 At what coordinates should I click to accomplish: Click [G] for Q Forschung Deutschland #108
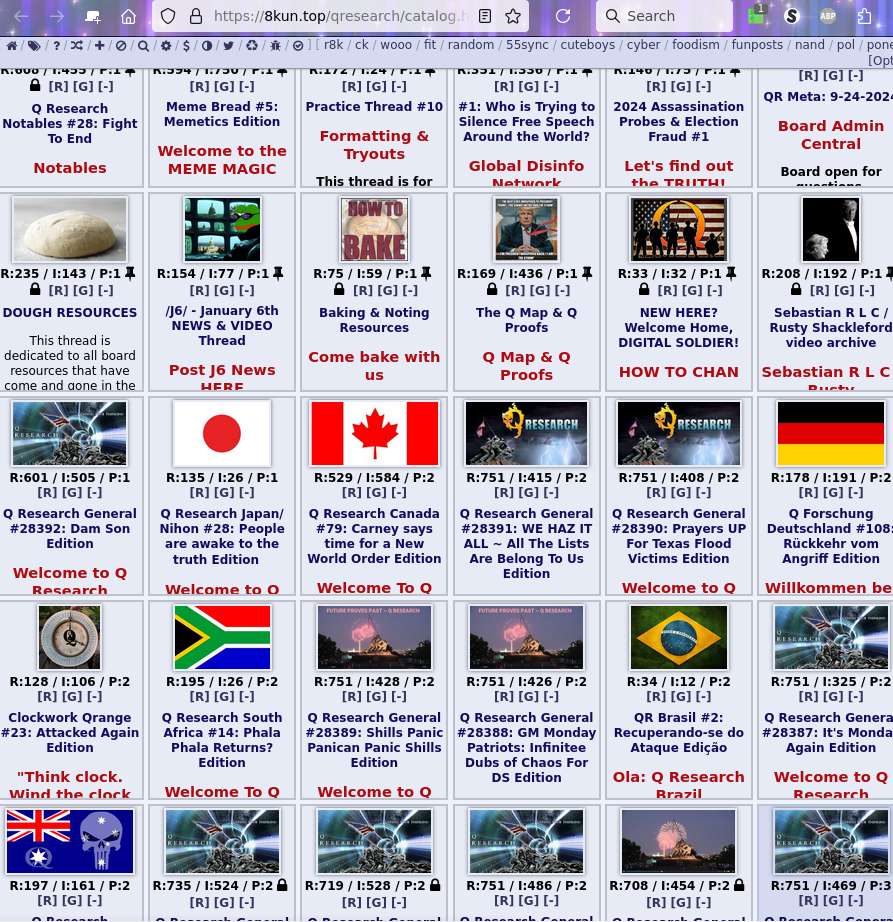[832, 492]
